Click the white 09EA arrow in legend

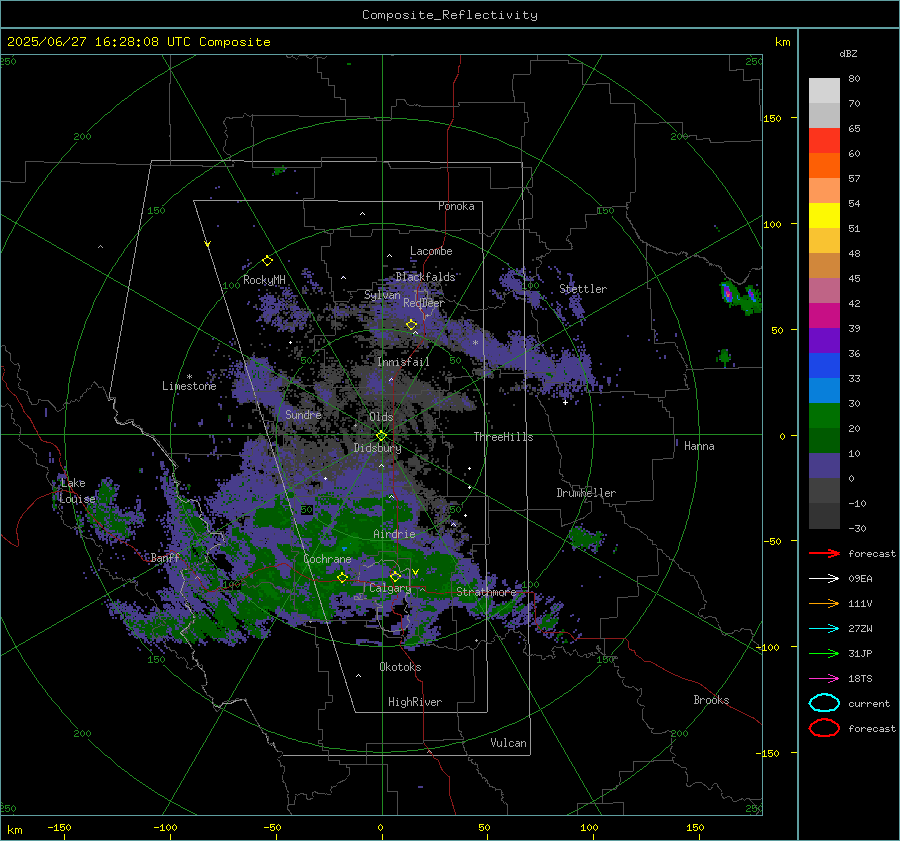click(x=824, y=579)
